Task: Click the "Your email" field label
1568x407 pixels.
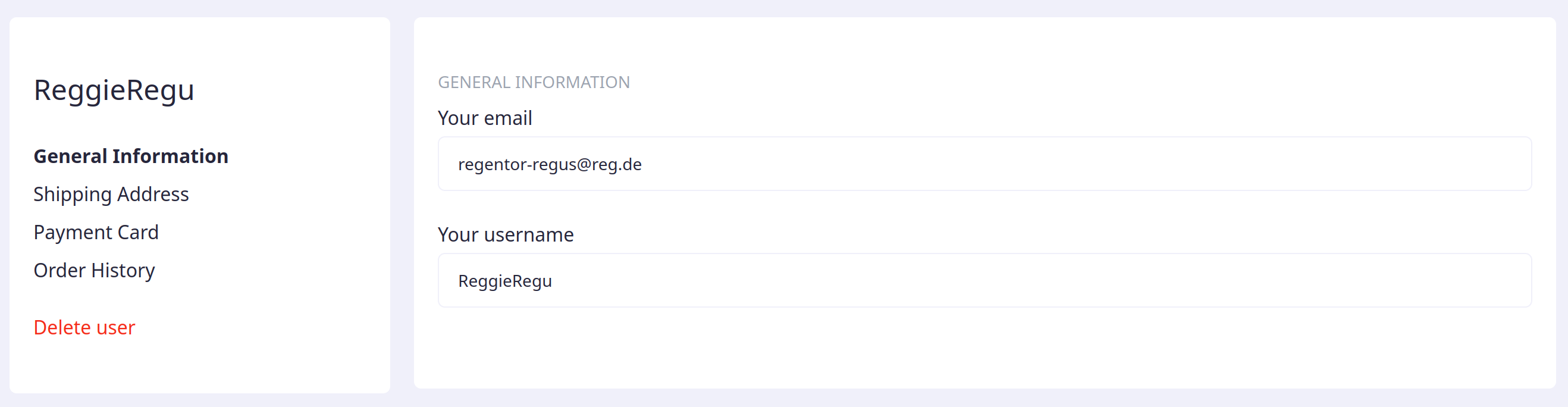Action: [x=485, y=118]
